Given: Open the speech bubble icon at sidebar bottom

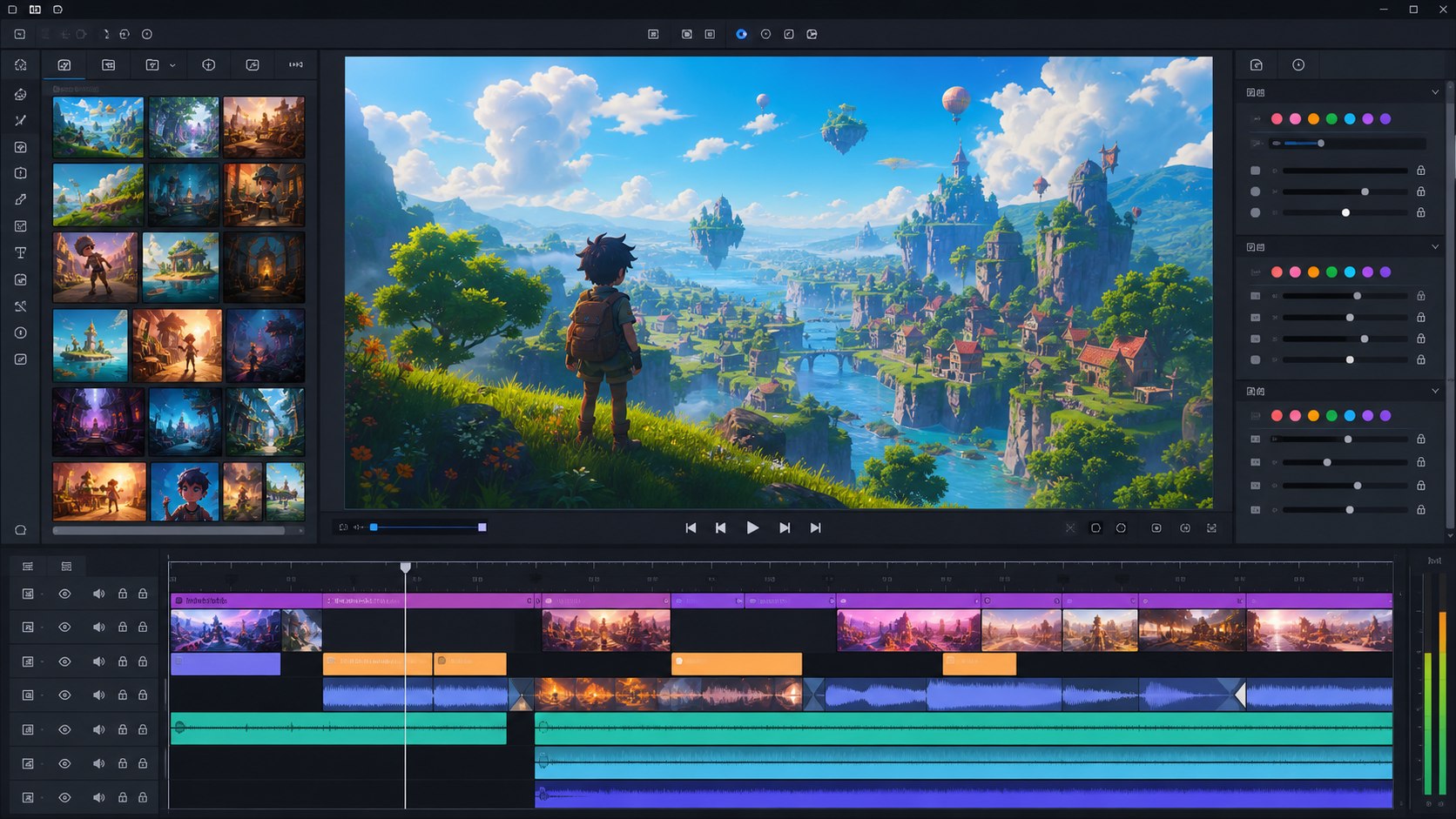Looking at the screenshot, I should (21, 530).
